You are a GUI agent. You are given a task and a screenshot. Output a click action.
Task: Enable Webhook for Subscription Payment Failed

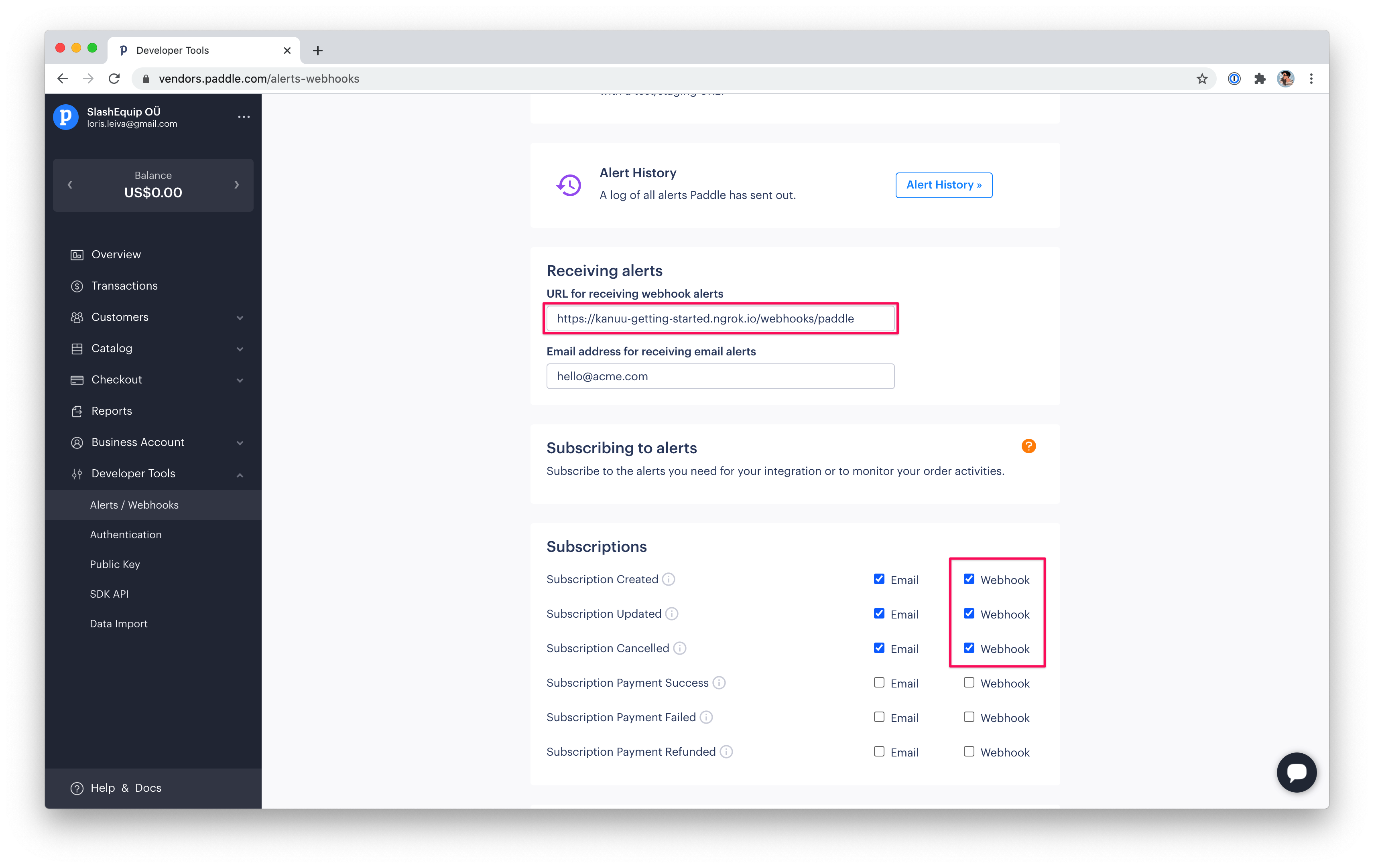968,717
